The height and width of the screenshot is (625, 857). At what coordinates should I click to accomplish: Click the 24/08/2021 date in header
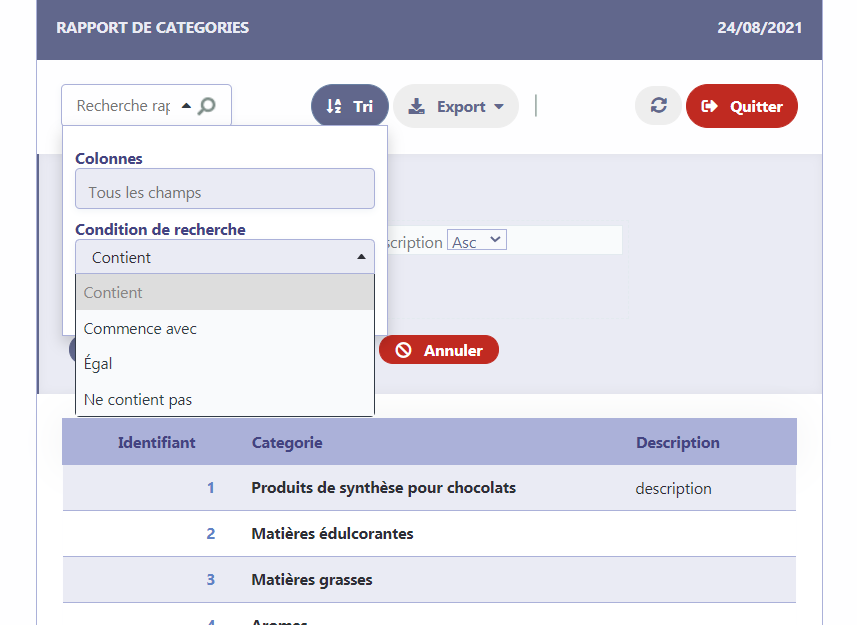760,28
